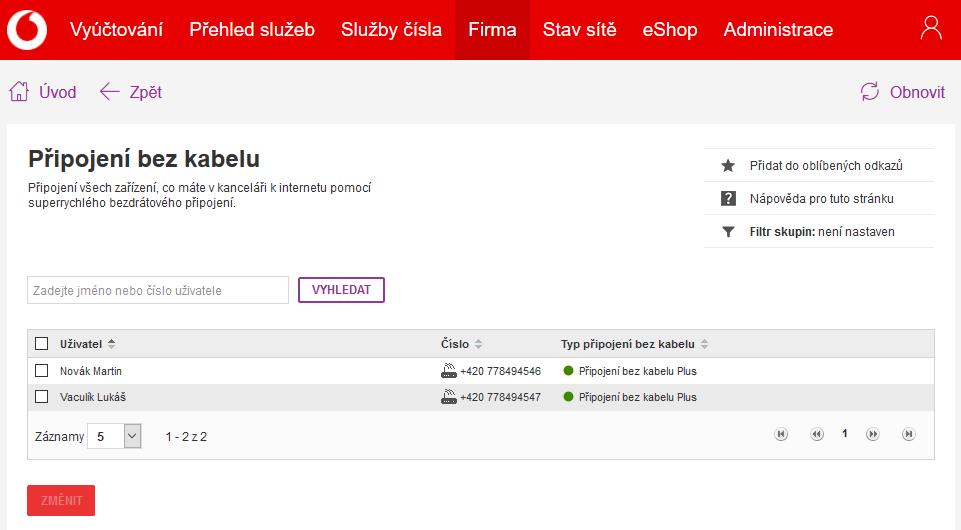Click the ZMĚNIT button

click(61, 501)
